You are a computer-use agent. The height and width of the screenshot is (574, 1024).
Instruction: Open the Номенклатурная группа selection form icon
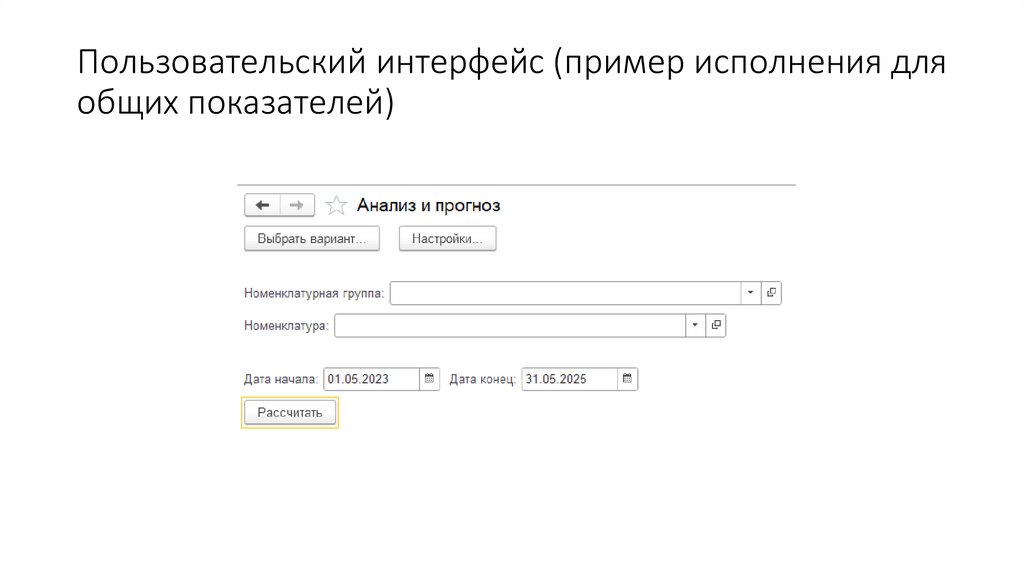[771, 293]
